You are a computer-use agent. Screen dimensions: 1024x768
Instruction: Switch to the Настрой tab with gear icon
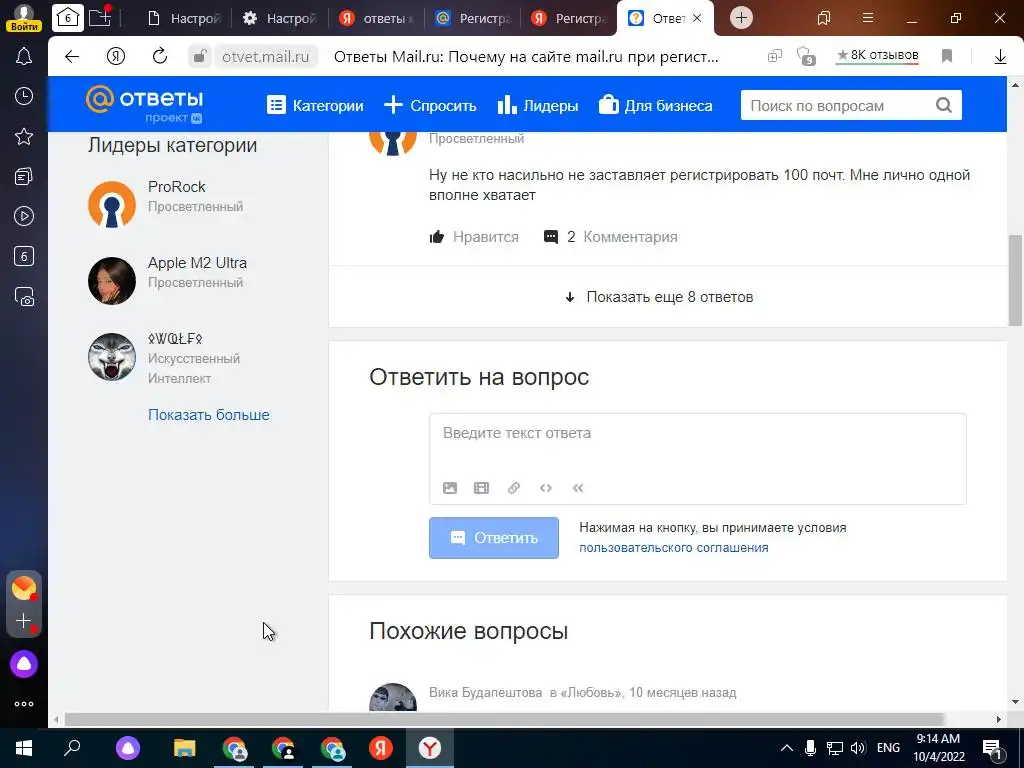(279, 18)
